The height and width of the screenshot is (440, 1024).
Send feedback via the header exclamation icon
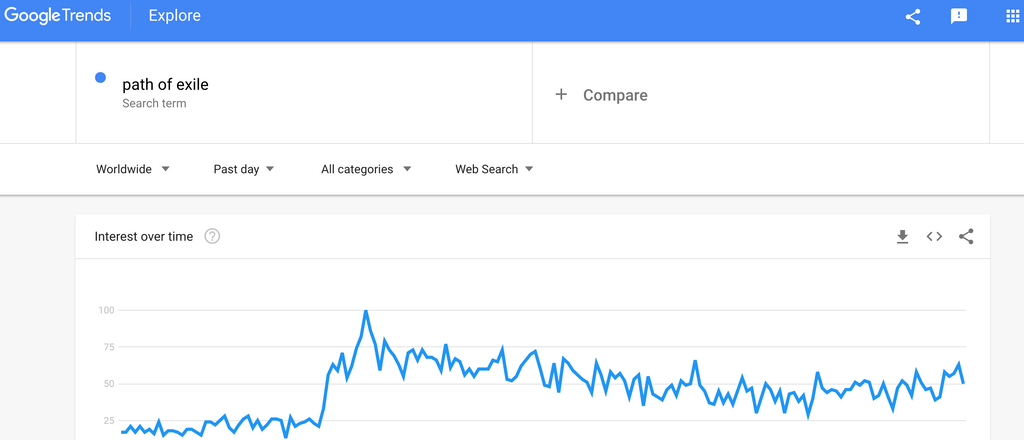[x=958, y=16]
